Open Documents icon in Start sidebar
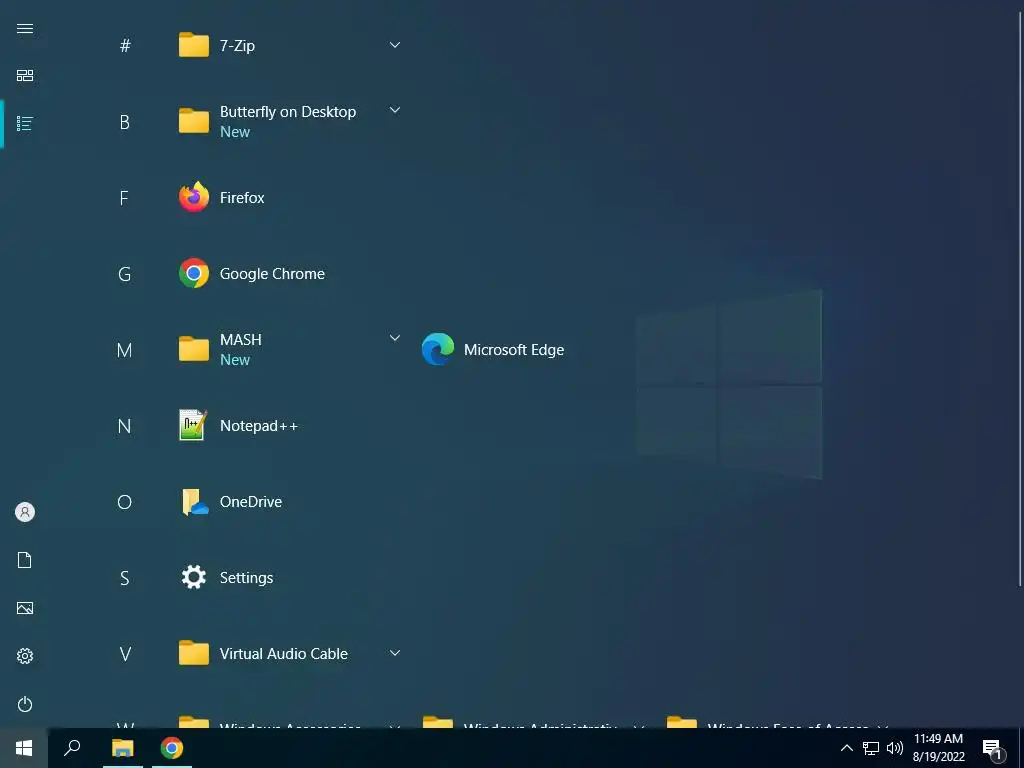Screen dimensions: 1024x768 (25, 560)
